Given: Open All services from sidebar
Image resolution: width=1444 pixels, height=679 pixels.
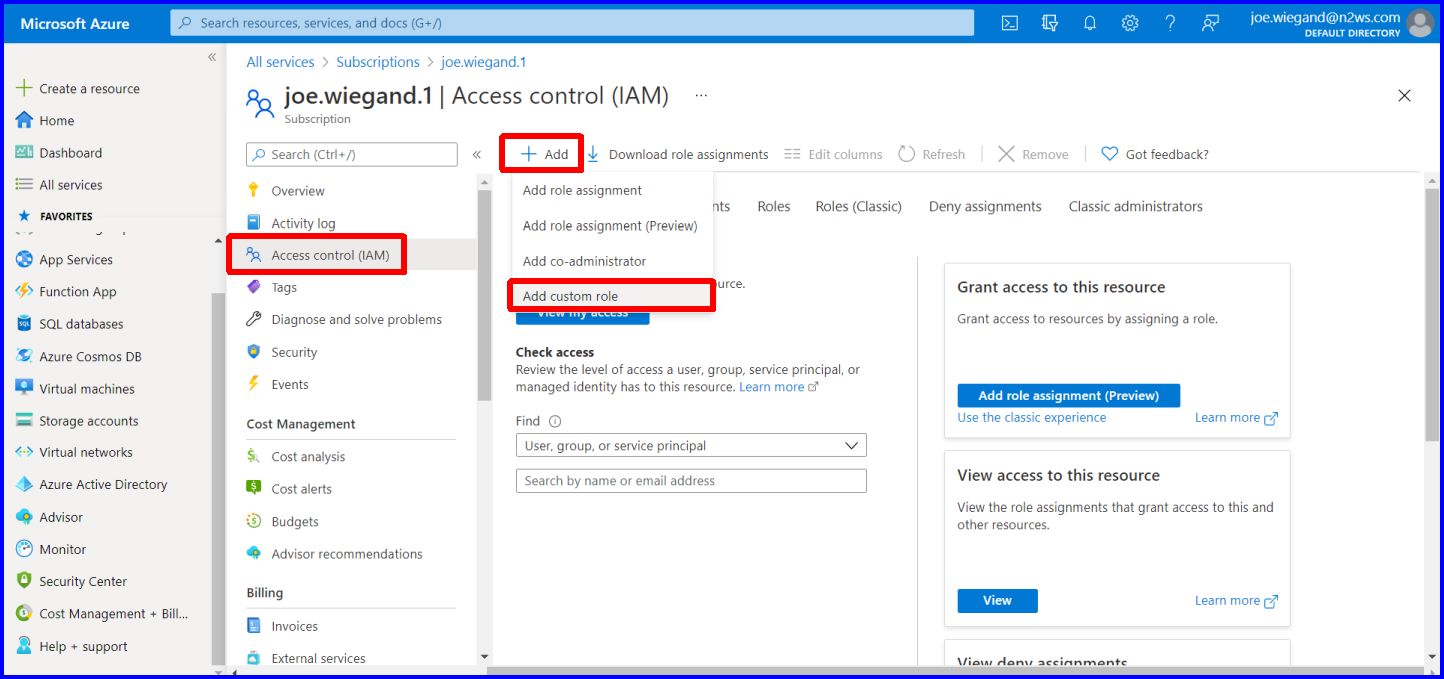Looking at the screenshot, I should [x=59, y=185].
